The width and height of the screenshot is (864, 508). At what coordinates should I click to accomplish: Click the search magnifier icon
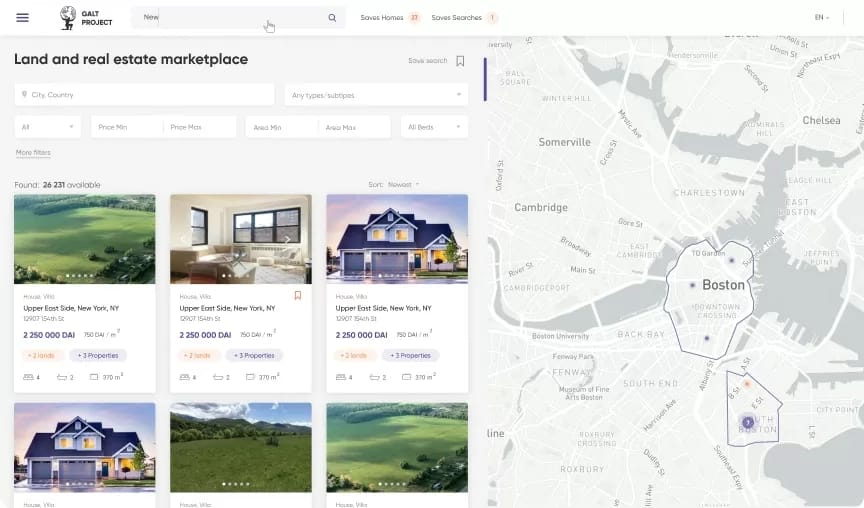[332, 18]
